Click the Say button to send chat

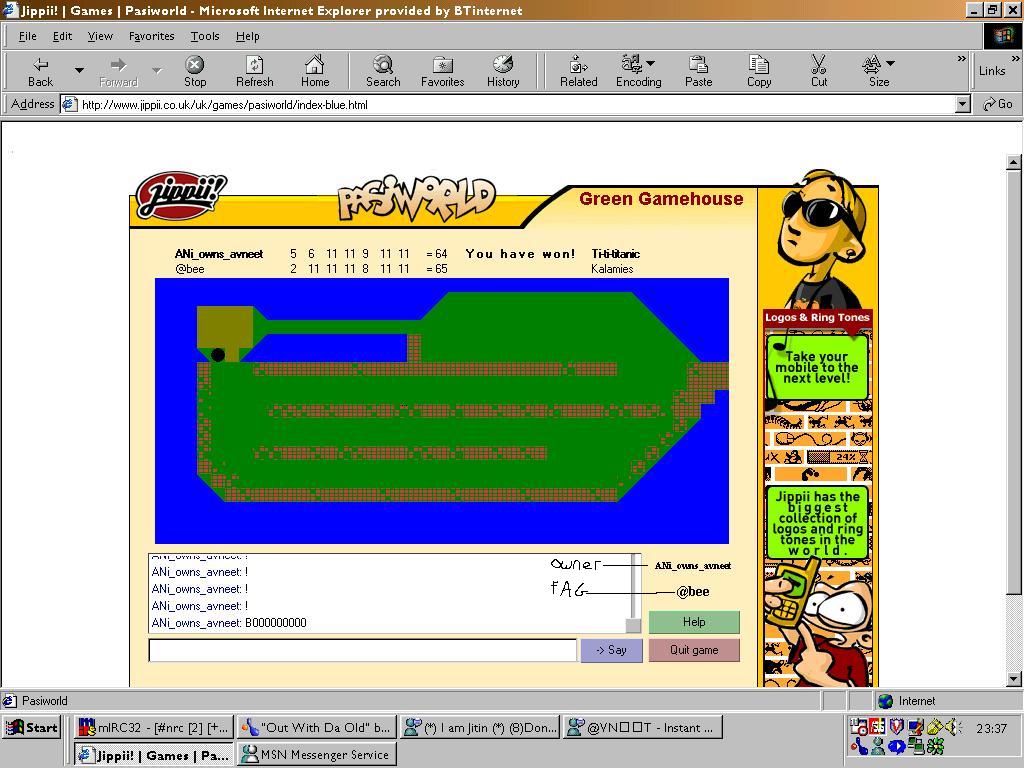611,650
